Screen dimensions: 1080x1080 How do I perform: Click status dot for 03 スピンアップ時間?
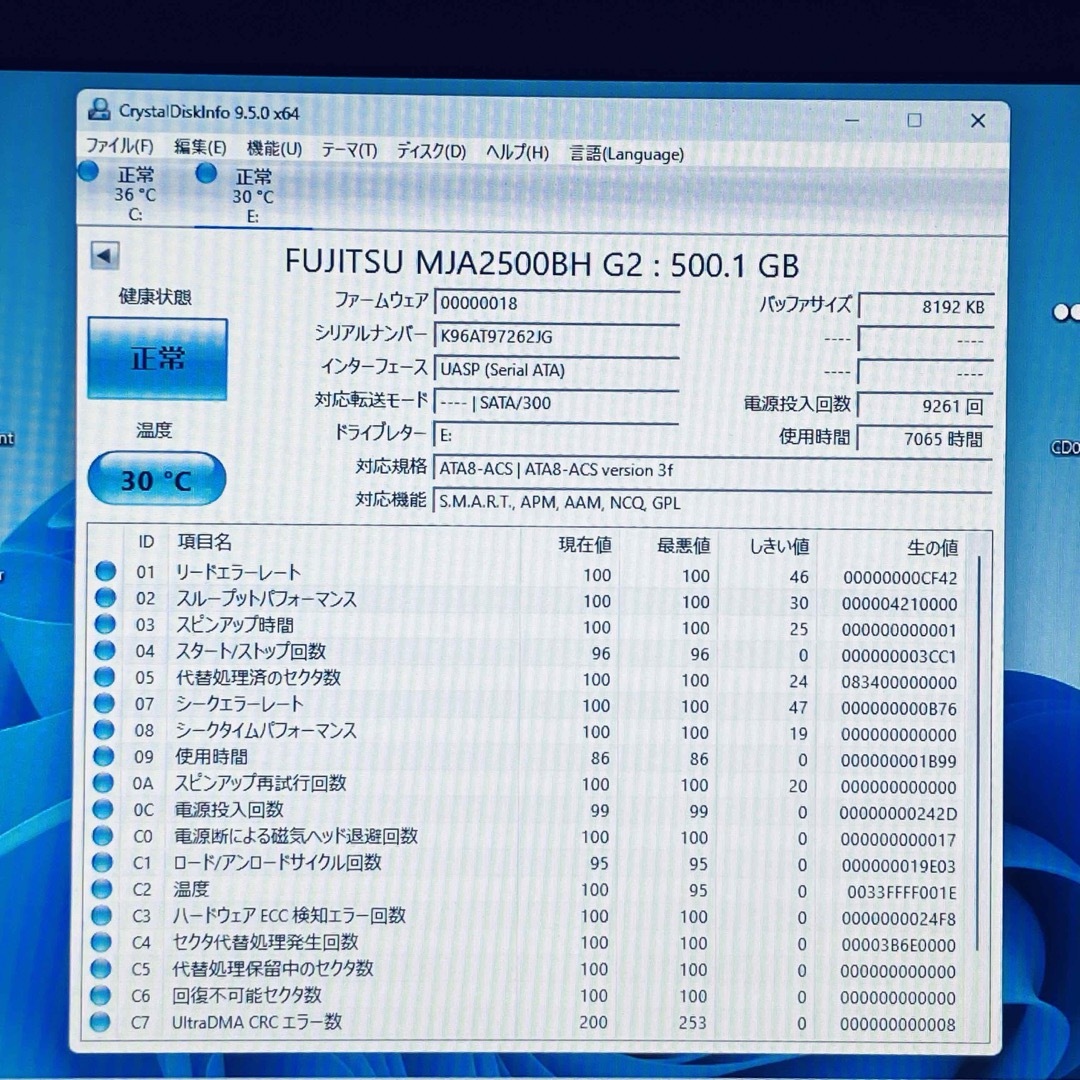[105, 623]
